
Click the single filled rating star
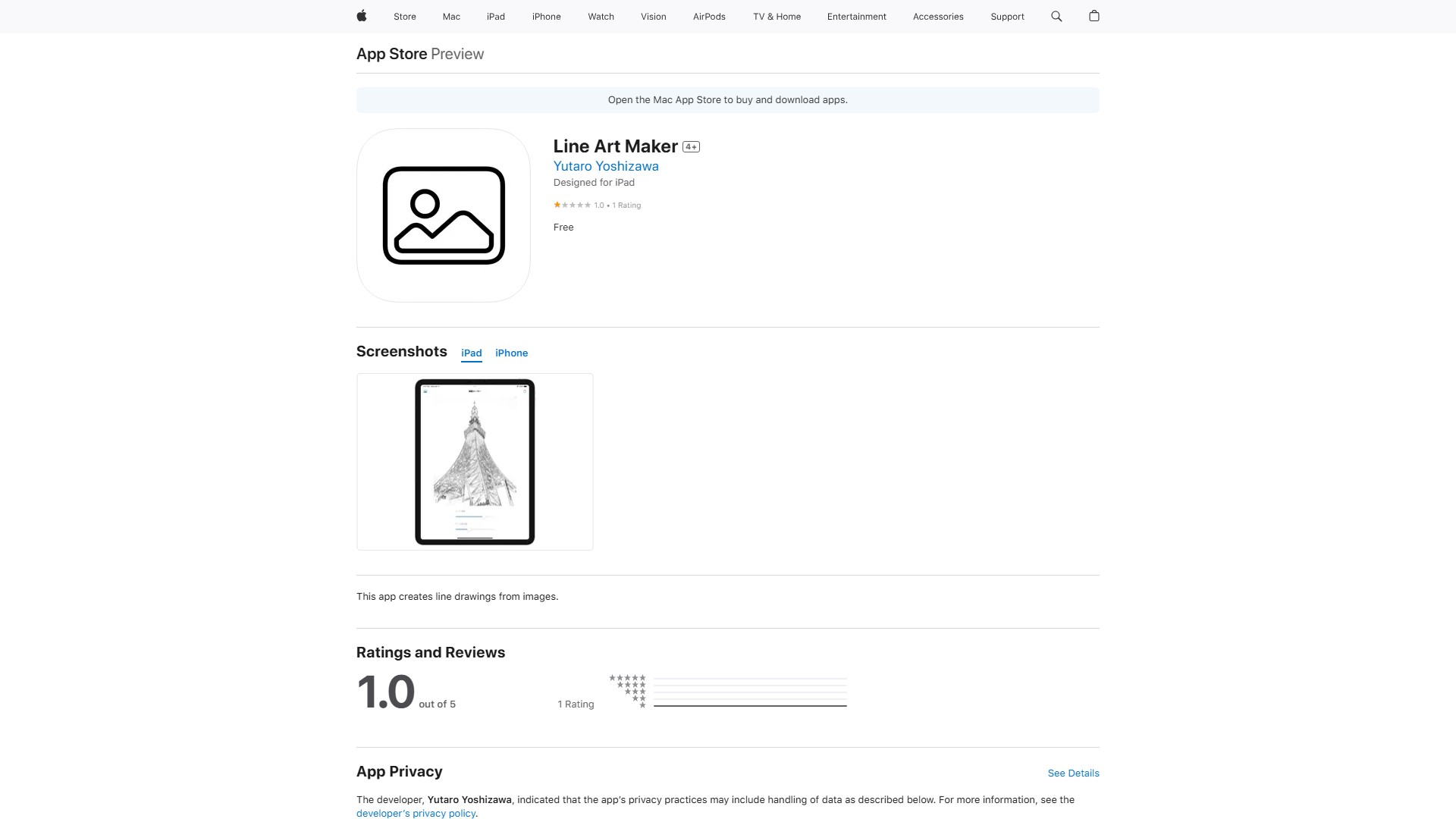coord(557,205)
